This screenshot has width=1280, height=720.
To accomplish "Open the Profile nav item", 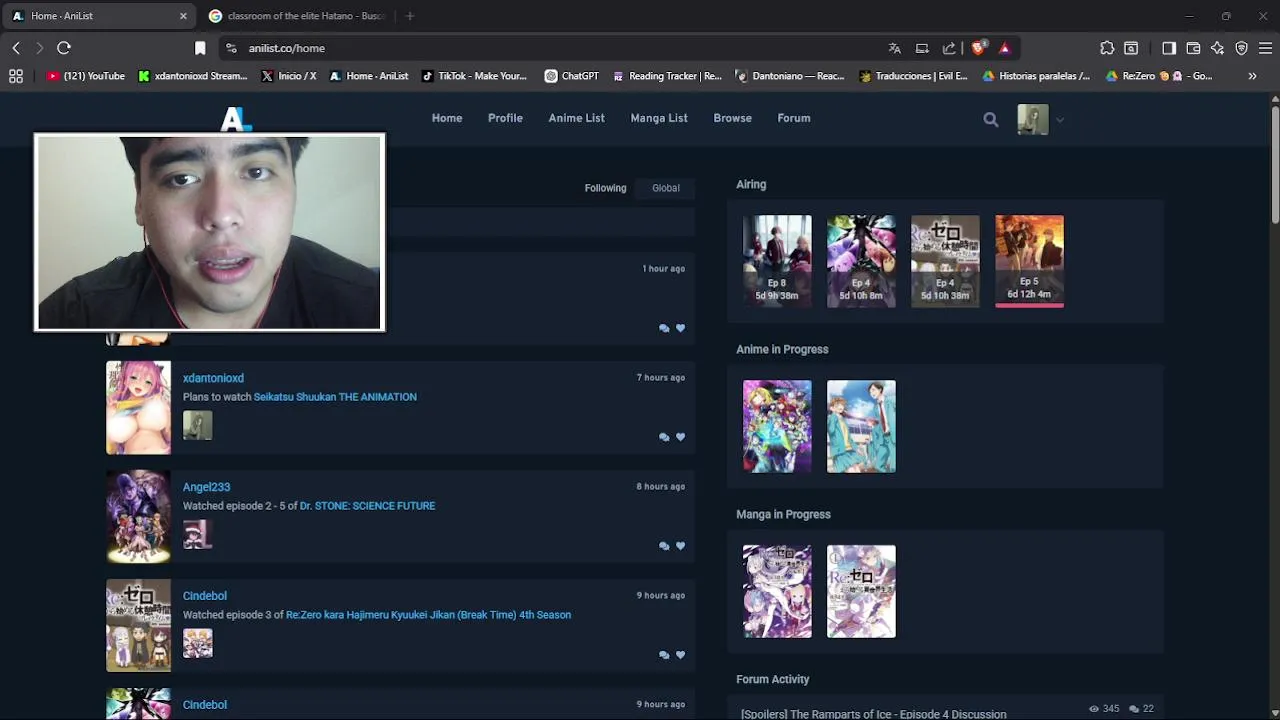I will pyautogui.click(x=505, y=118).
